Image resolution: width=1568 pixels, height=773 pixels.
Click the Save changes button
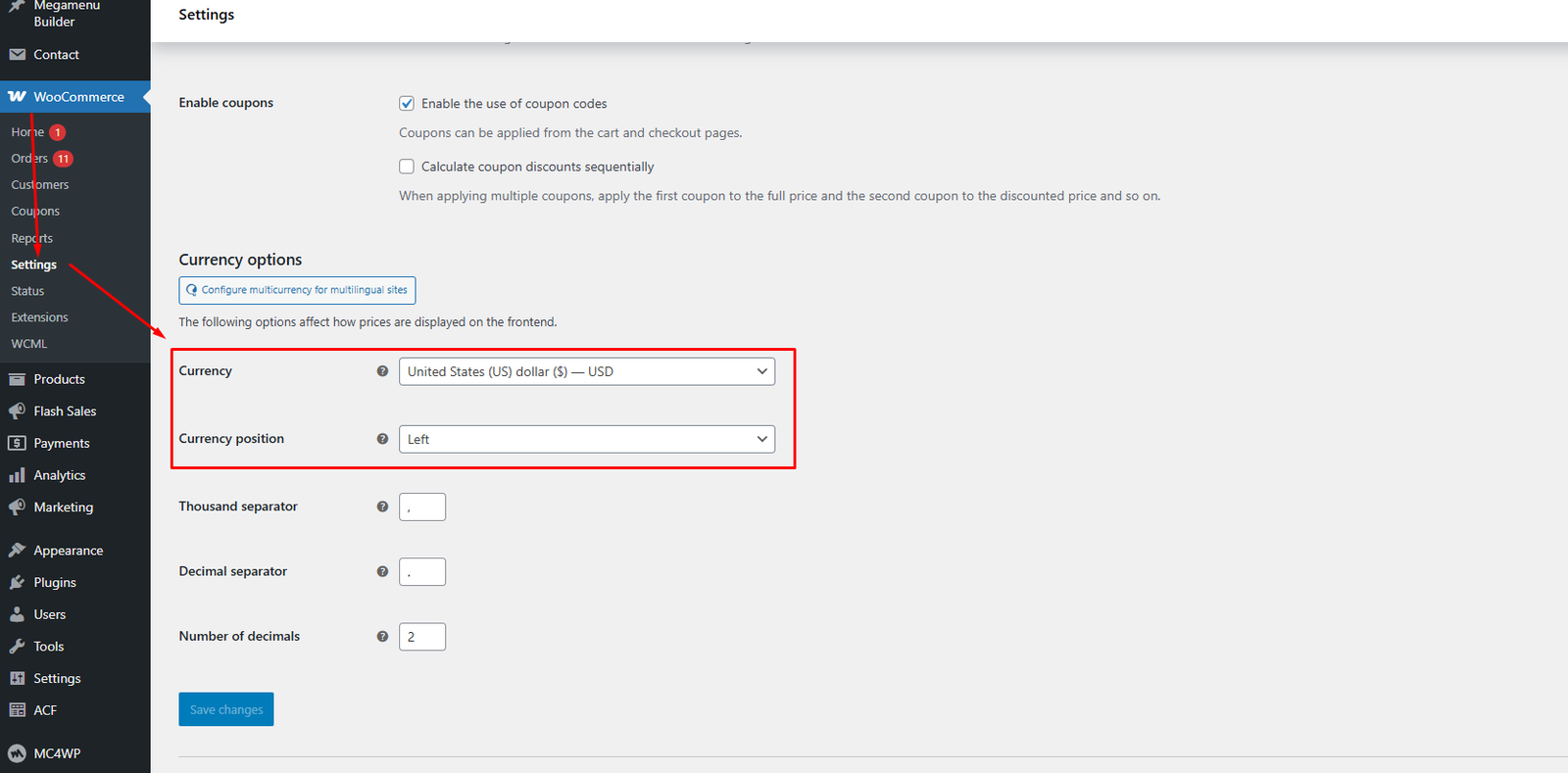[x=226, y=709]
